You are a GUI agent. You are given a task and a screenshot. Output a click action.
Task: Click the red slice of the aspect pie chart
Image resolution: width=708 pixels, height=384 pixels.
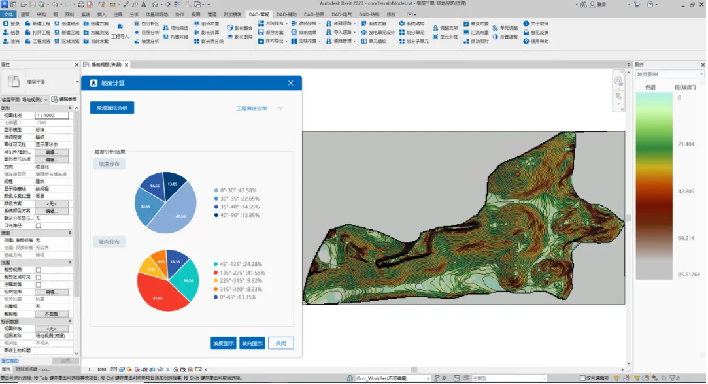(157, 294)
